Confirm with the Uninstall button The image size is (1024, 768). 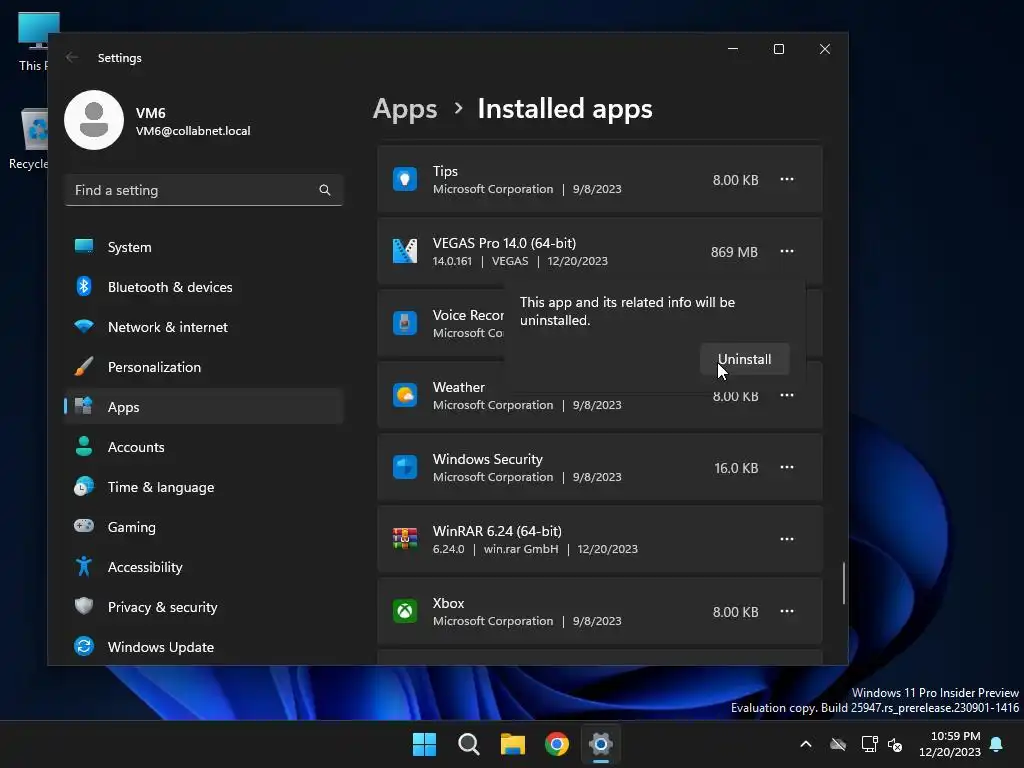(744, 359)
